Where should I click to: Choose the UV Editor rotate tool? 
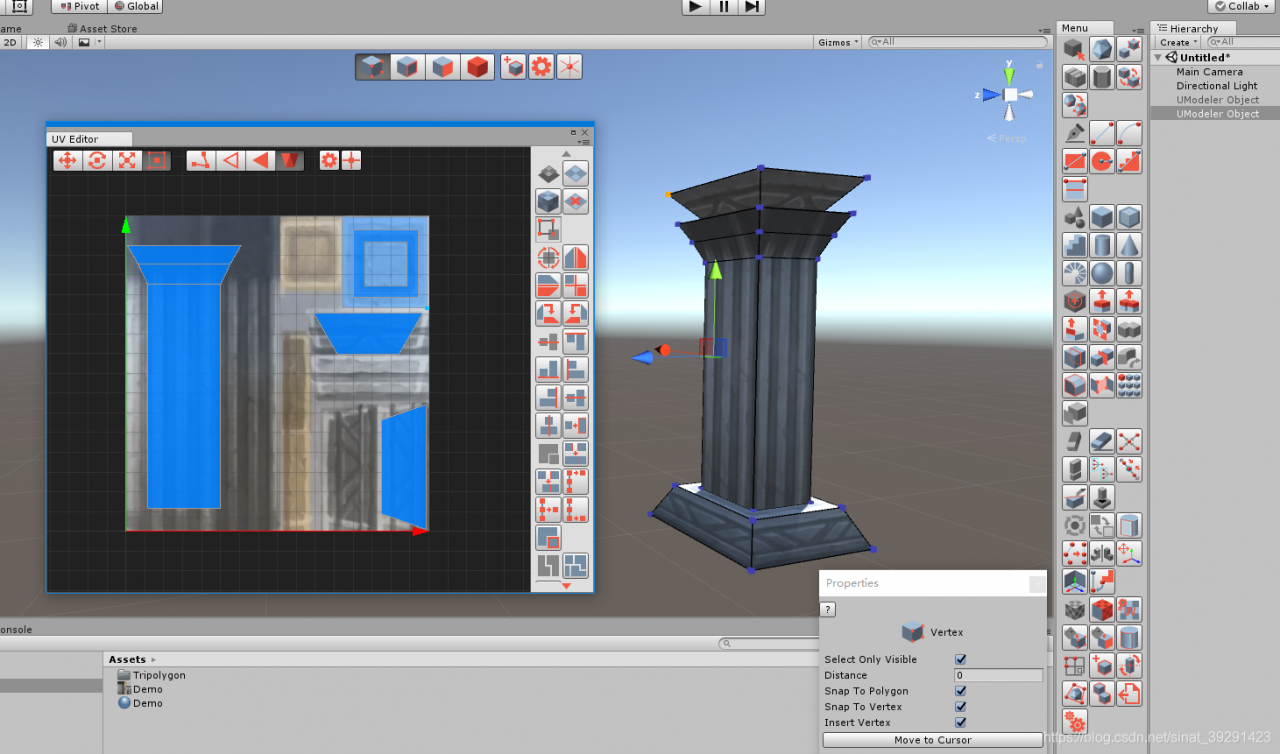[97, 160]
